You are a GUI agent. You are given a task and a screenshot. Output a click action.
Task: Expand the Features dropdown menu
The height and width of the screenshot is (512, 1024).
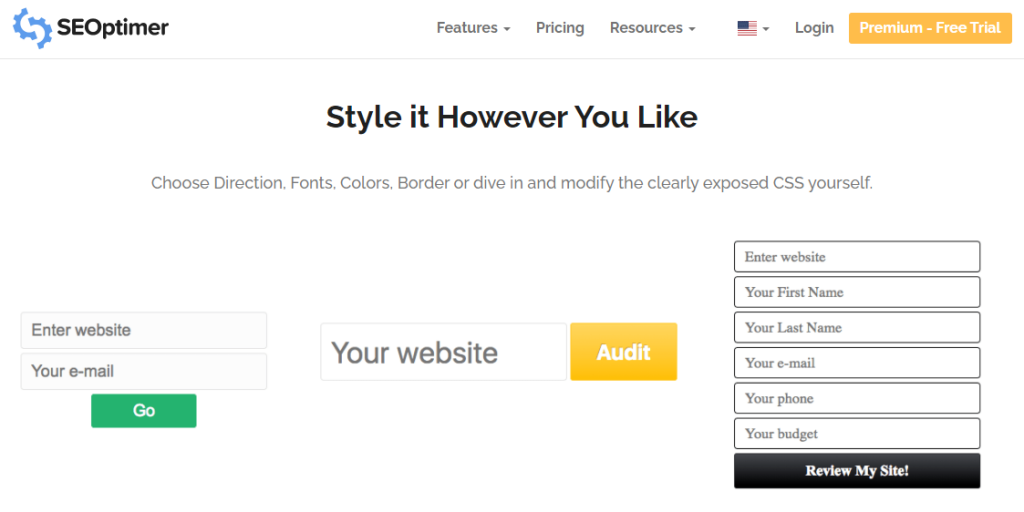473,28
